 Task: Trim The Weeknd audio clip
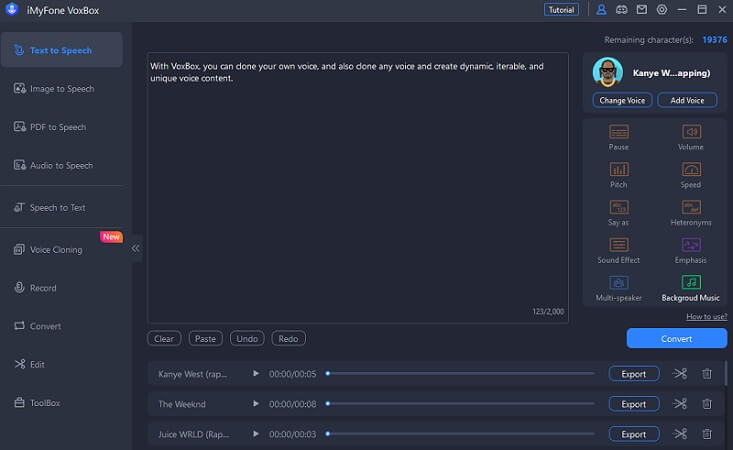click(680, 404)
